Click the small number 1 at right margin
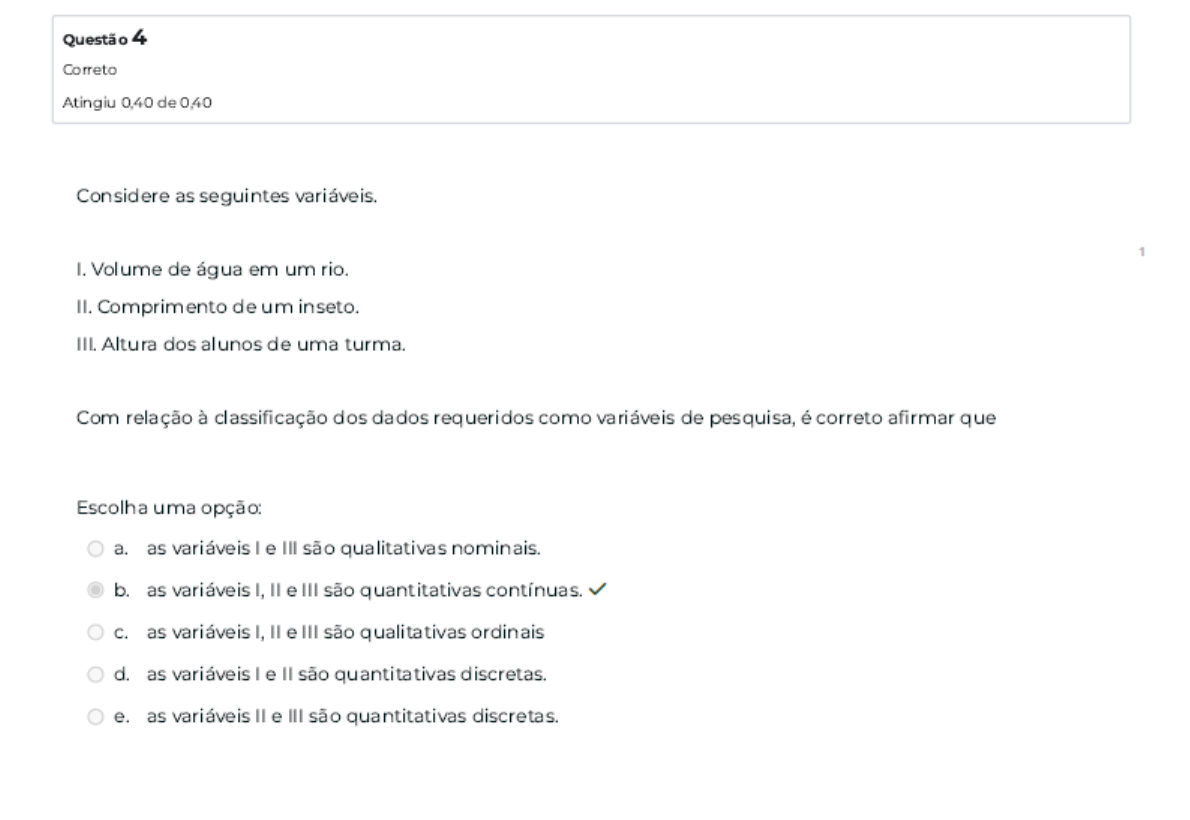Viewport: 1190px width, 820px height. 1142,252
